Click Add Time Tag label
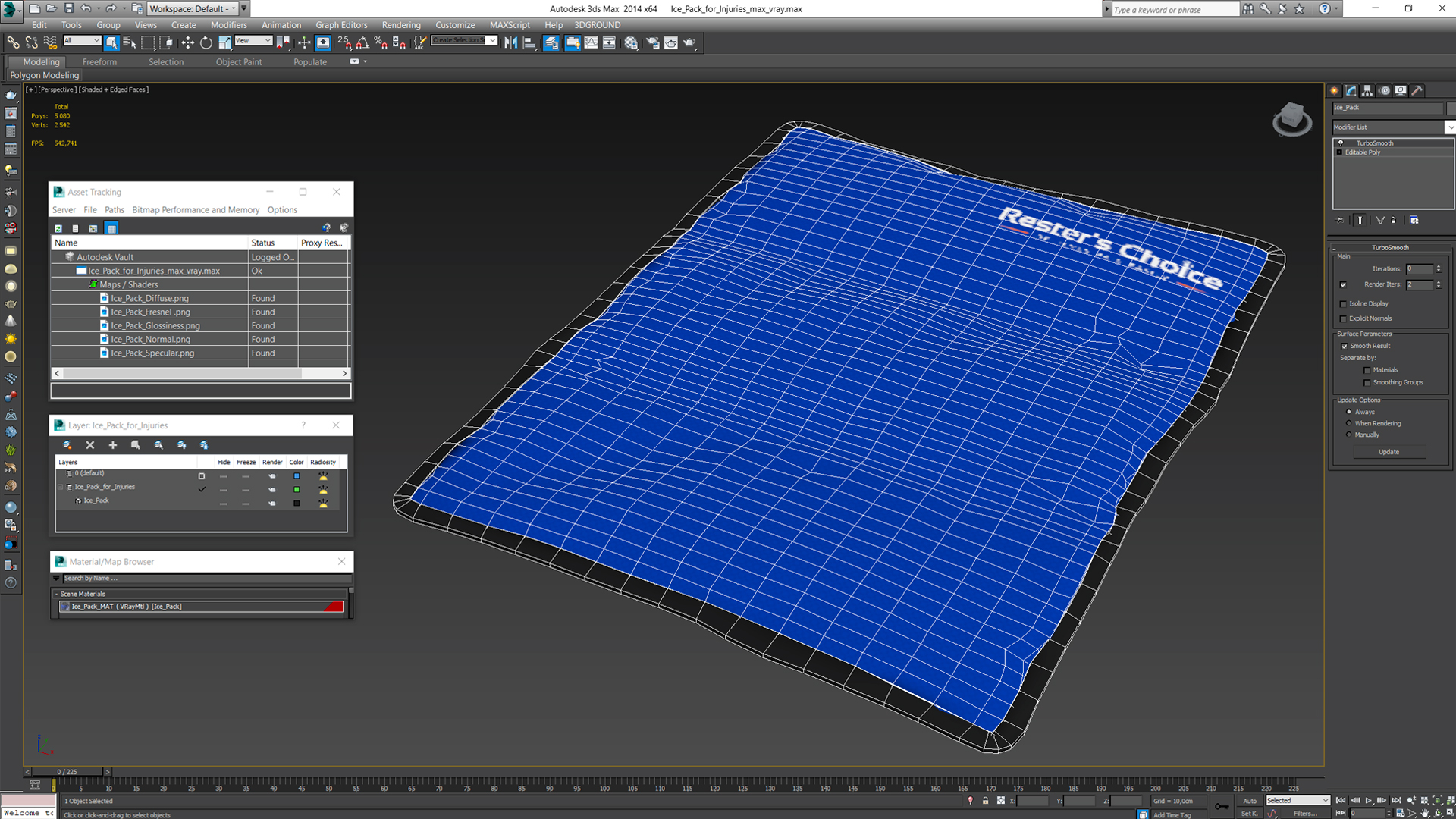This screenshot has width=1456, height=819. 1172,815
